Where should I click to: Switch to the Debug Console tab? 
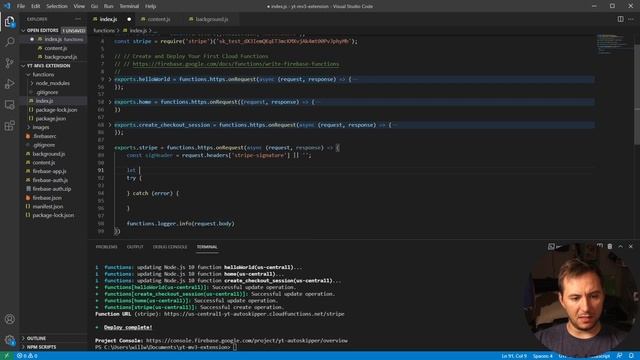tap(170, 247)
